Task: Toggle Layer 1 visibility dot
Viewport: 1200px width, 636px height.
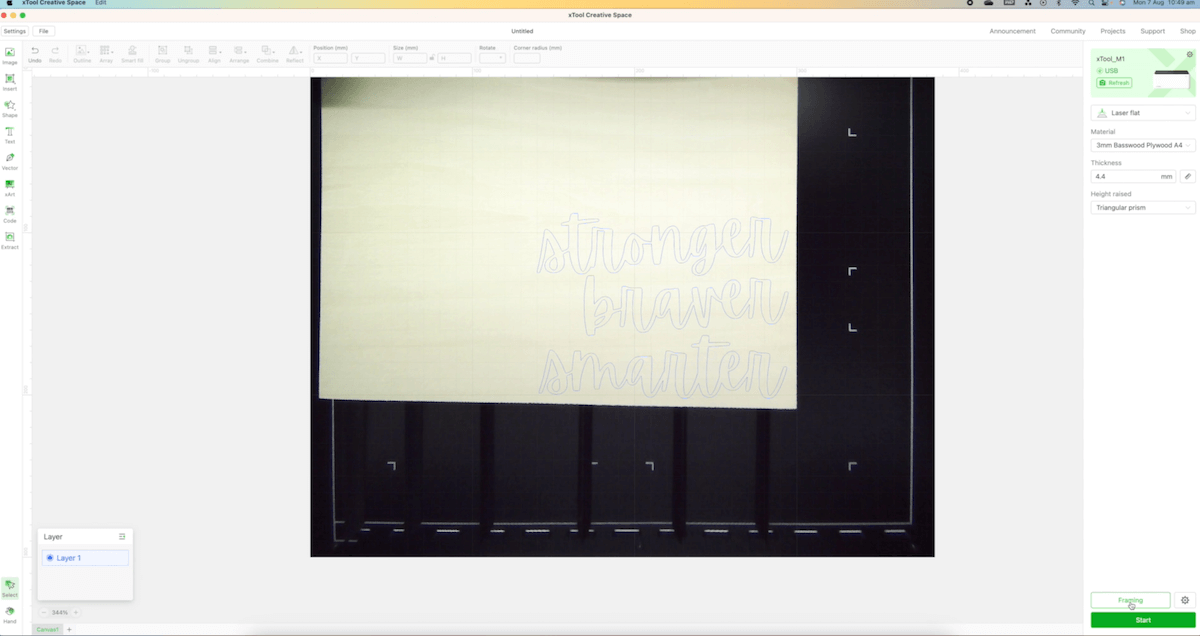Action: 50,558
